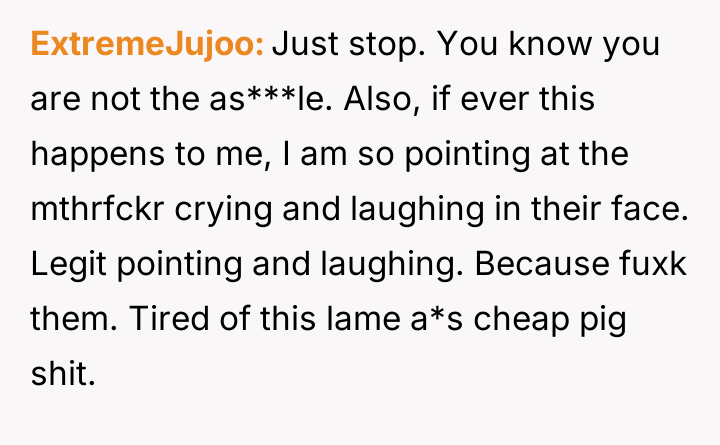Open the ExtremeJujoo username profile link
This screenshot has height=445, width=720.
coord(147,44)
